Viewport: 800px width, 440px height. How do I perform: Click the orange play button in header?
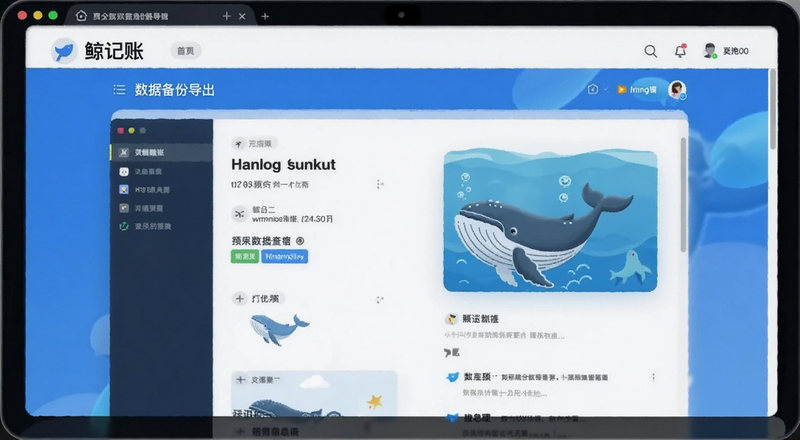coord(621,89)
